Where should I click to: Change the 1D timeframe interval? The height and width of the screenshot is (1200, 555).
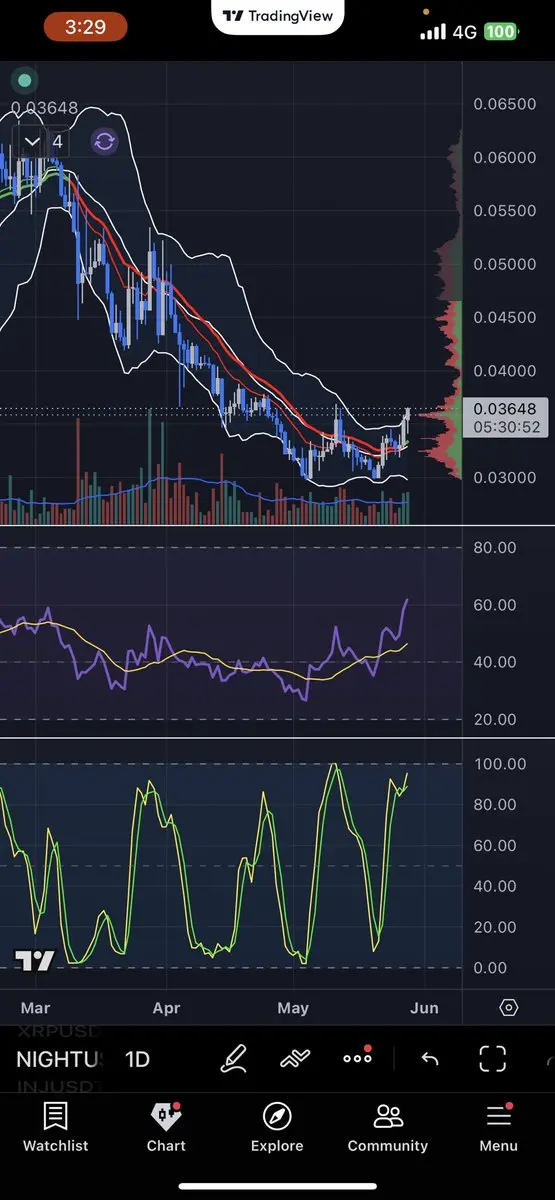(x=137, y=1059)
